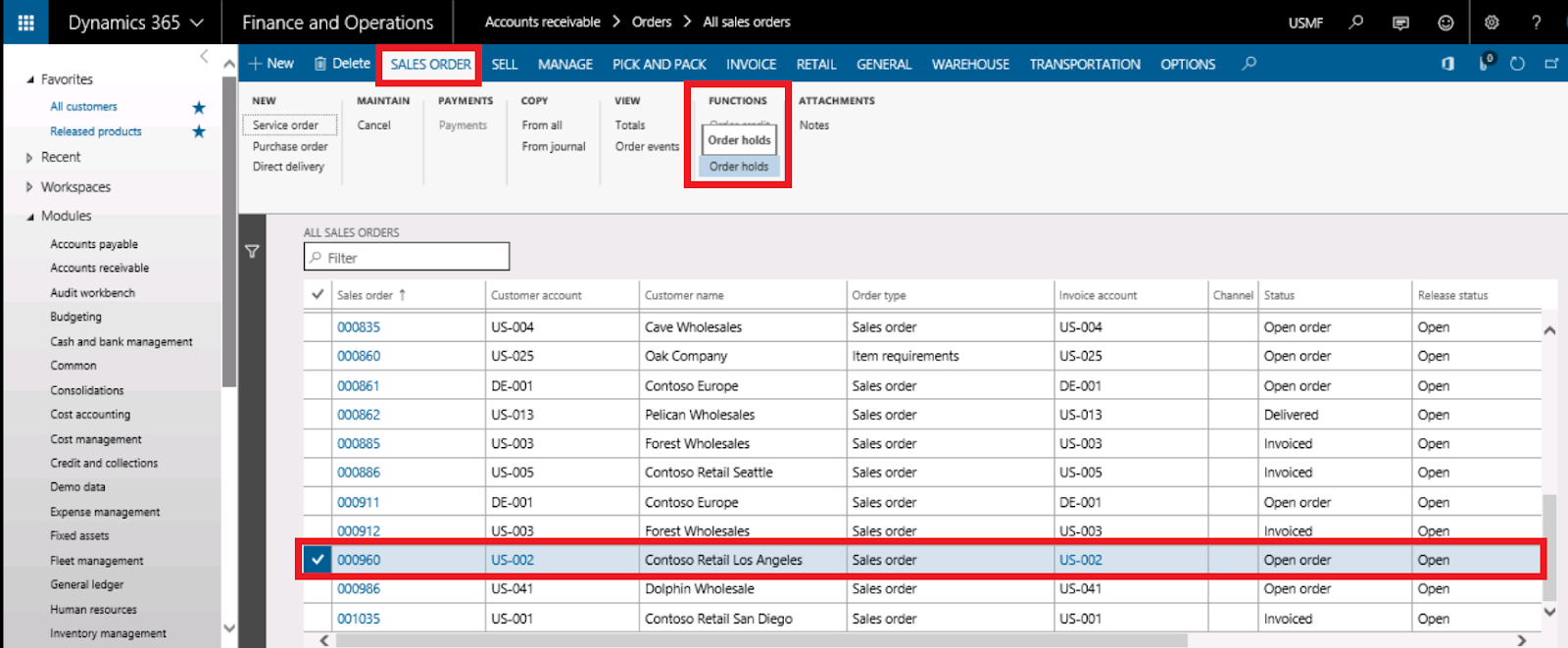Toggle favorite star for All customers
Image resolution: width=1568 pixels, height=648 pixels.
point(199,107)
